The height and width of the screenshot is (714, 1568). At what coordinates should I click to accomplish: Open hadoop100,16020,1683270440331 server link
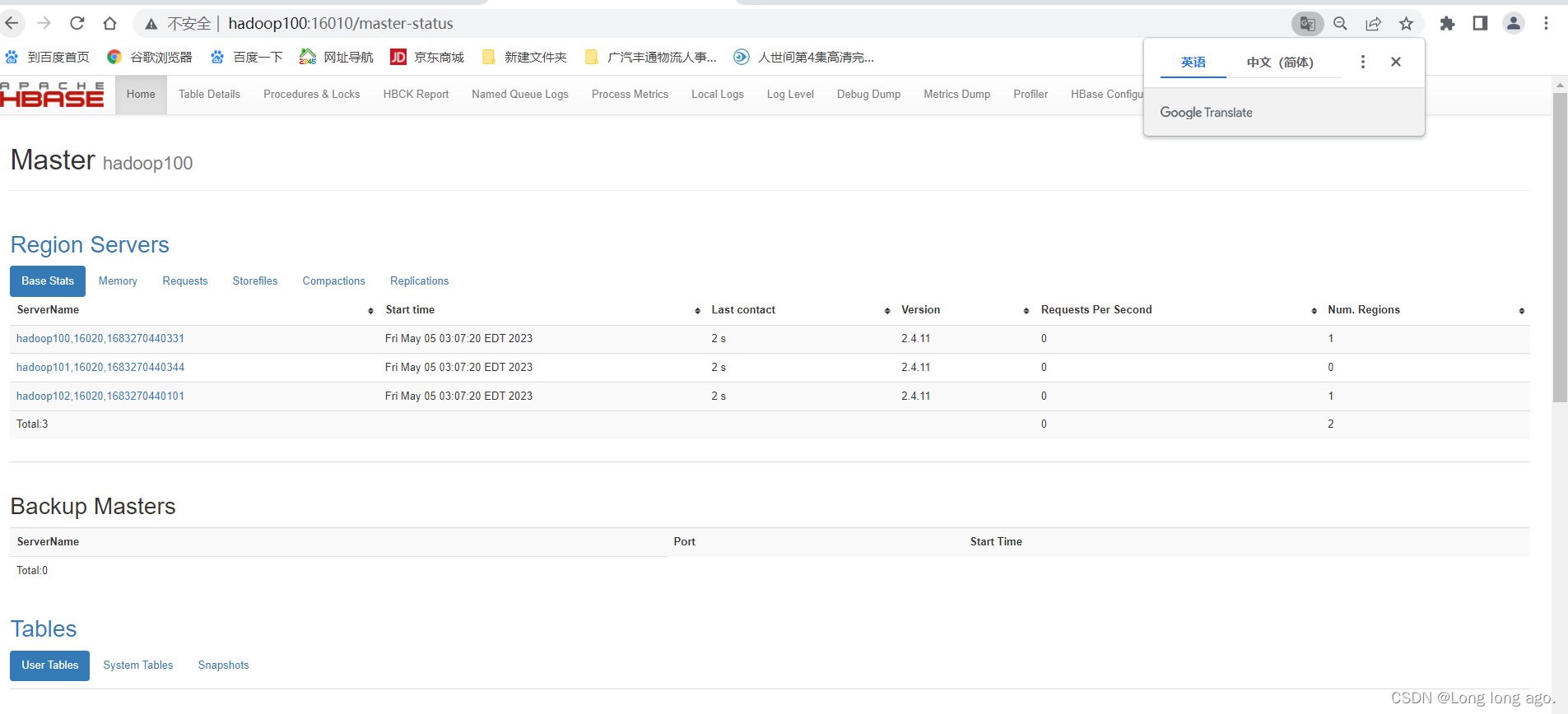click(x=100, y=339)
